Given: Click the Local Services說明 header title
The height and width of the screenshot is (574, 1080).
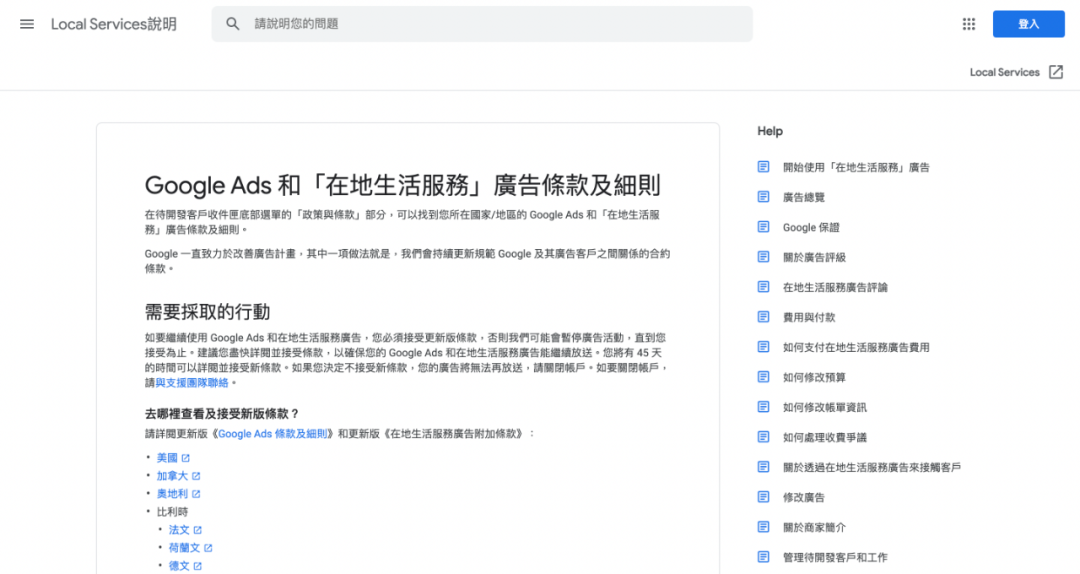Looking at the screenshot, I should 114,24.
